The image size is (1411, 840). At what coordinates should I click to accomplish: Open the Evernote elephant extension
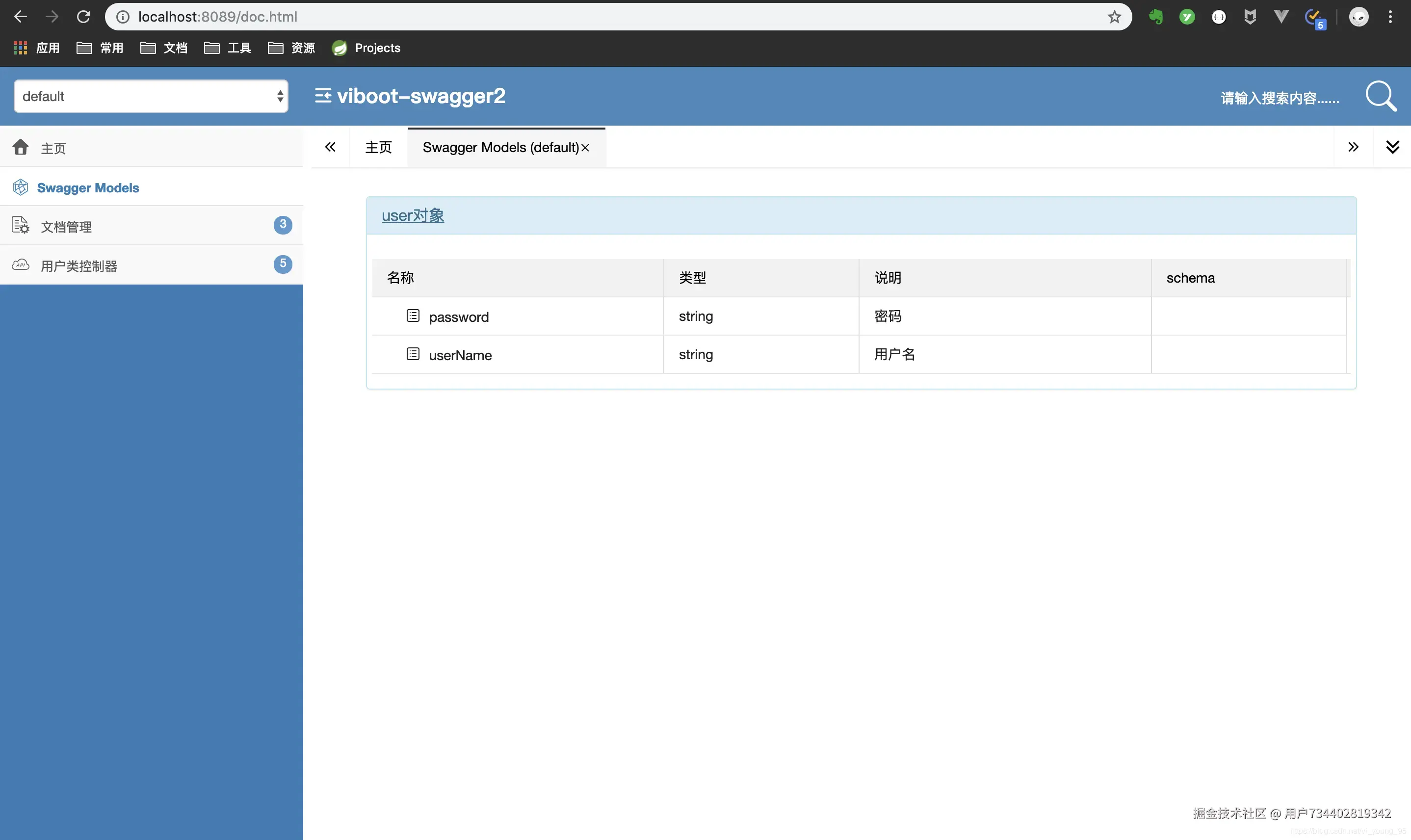coord(1155,17)
